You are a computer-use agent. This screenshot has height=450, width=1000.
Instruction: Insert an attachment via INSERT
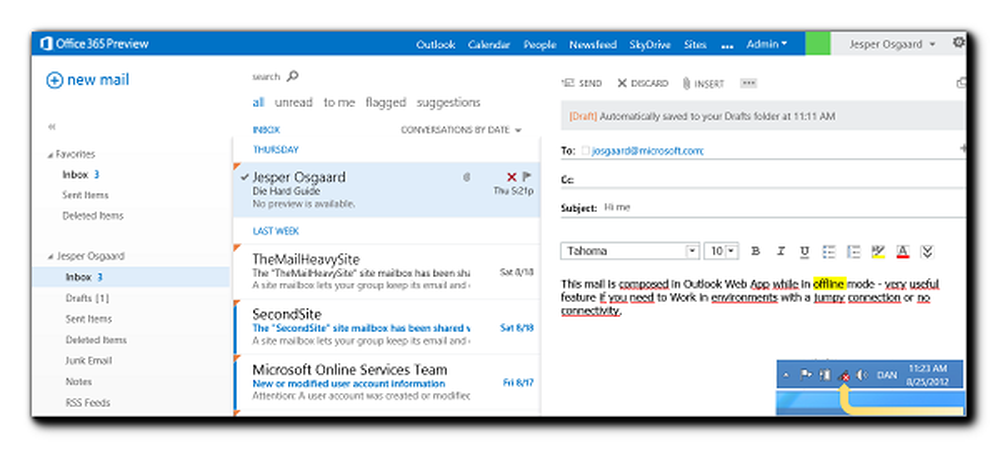[703, 83]
